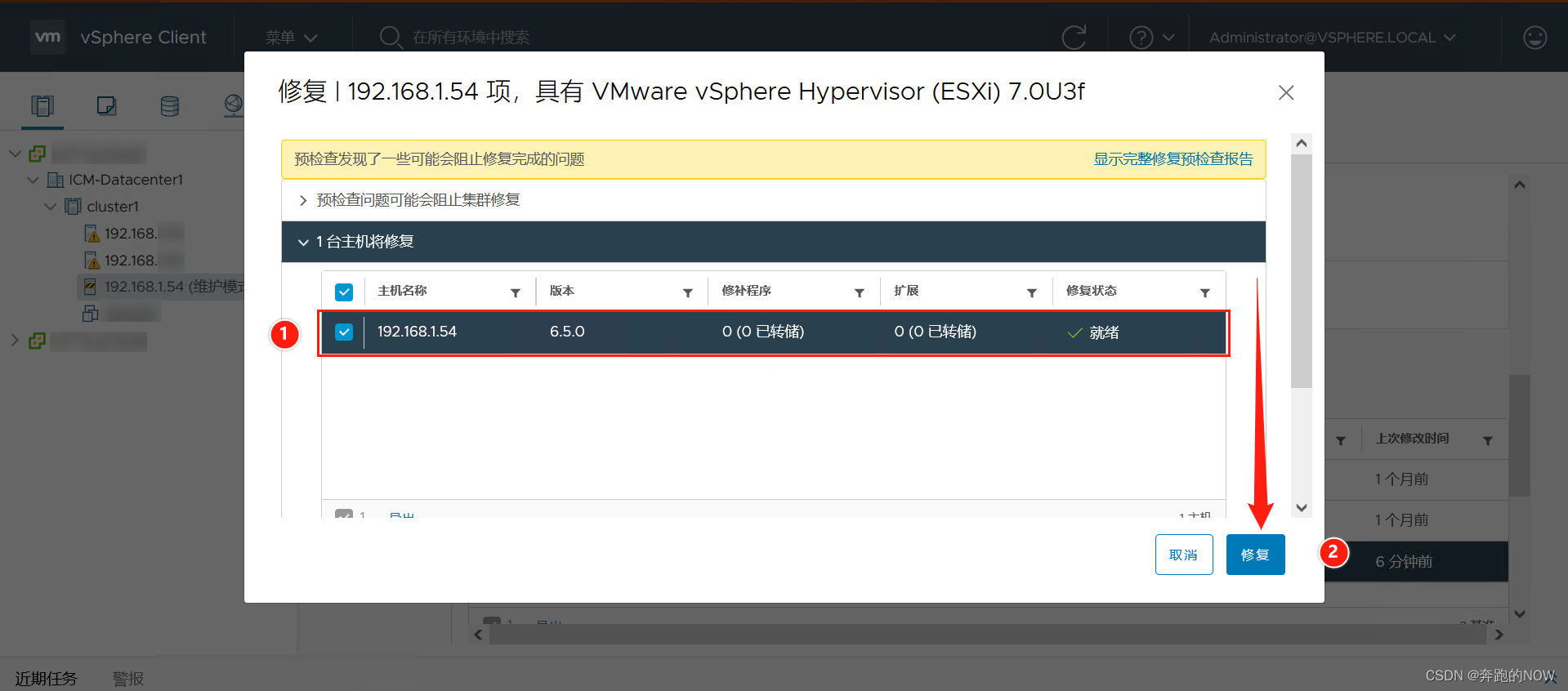1568x691 pixels.
Task: Open the Administrator@VSPHERE.LOCAL user dropdown
Action: coord(1332,38)
